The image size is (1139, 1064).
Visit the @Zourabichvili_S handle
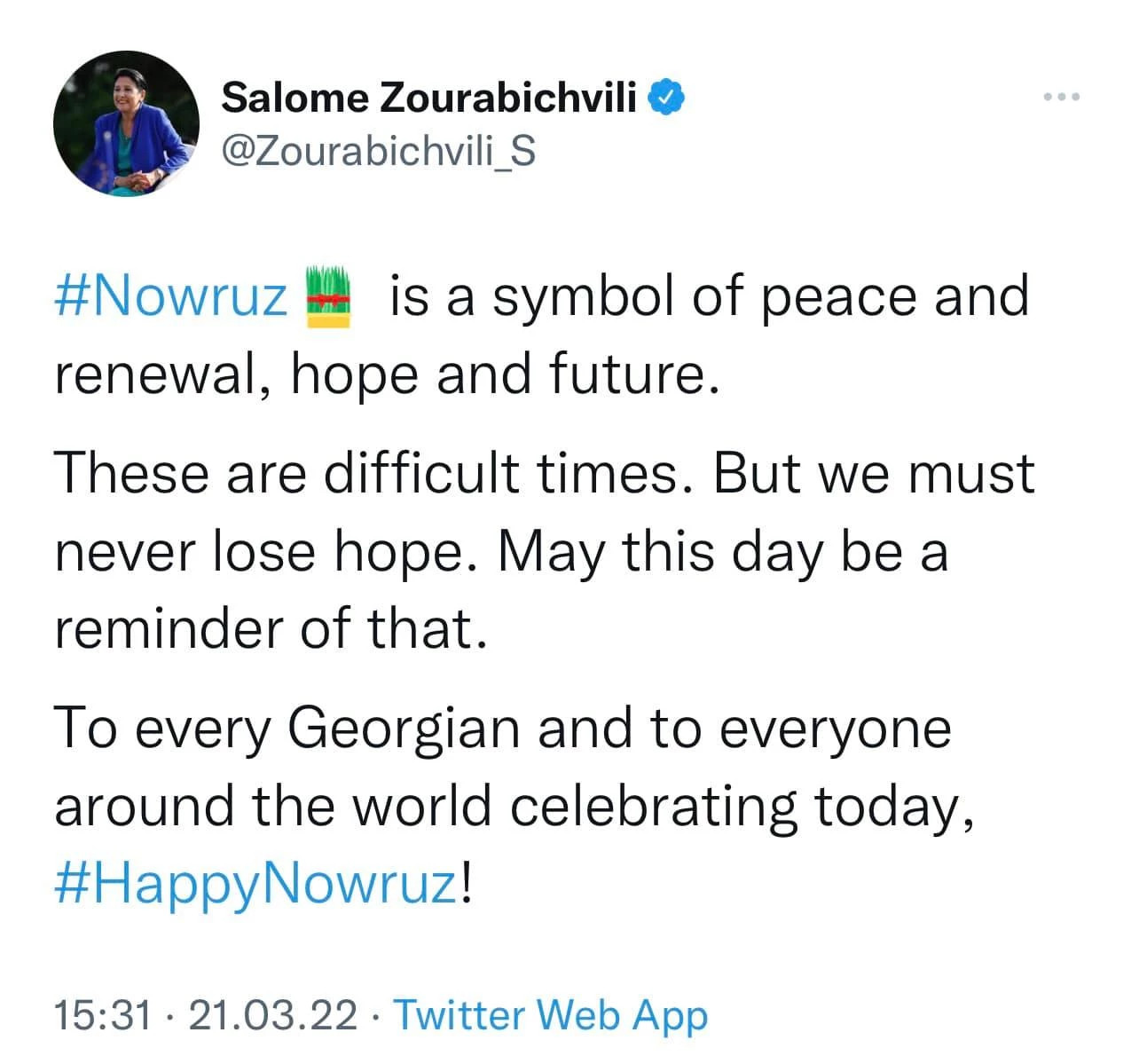point(378,152)
